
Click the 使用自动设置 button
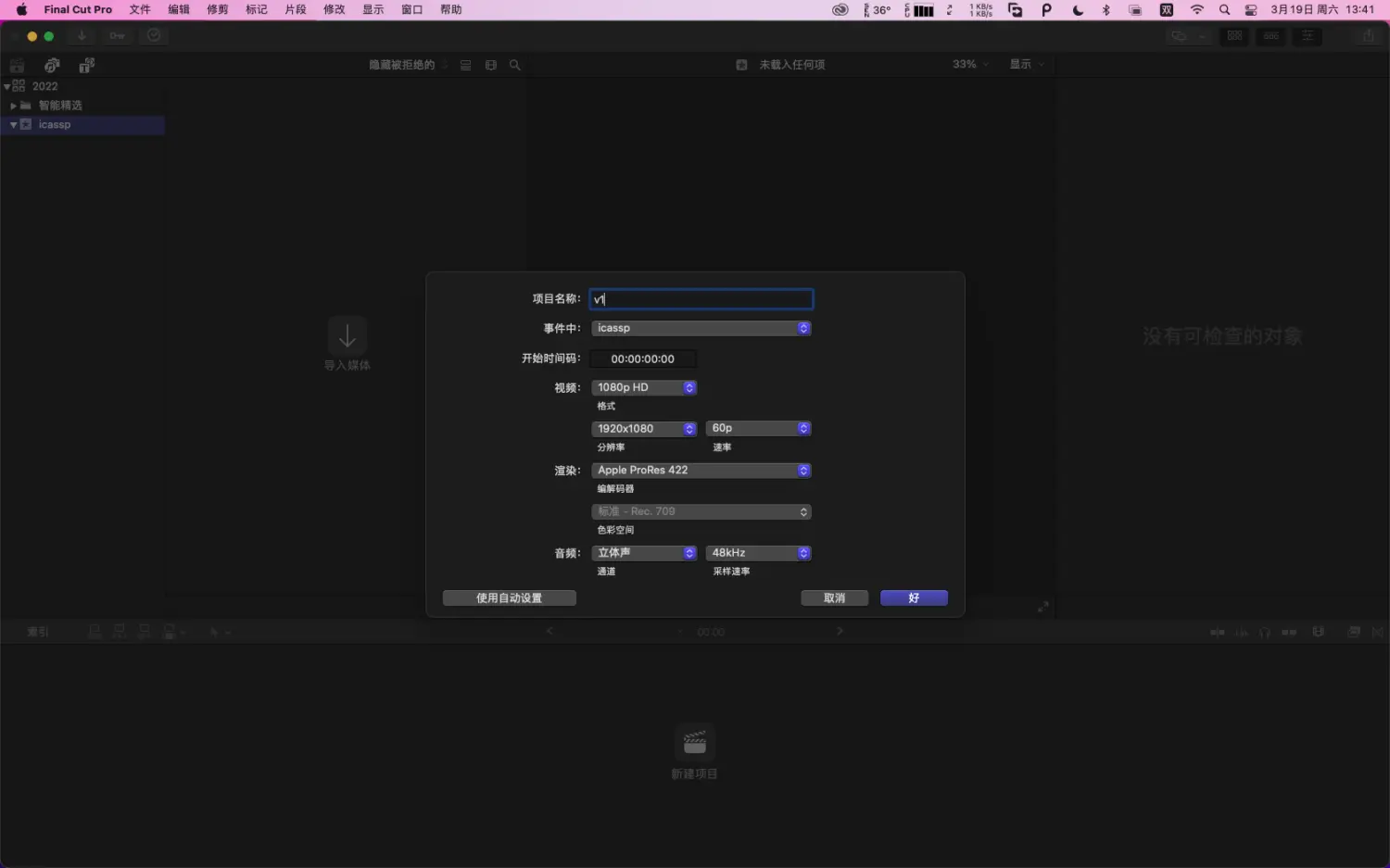pos(509,598)
